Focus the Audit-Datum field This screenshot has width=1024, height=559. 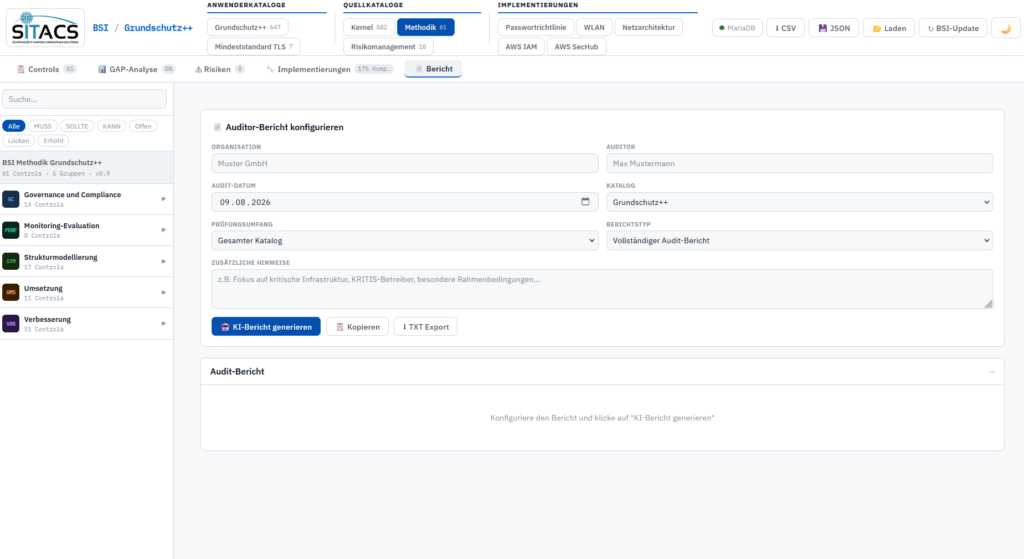tap(405, 202)
